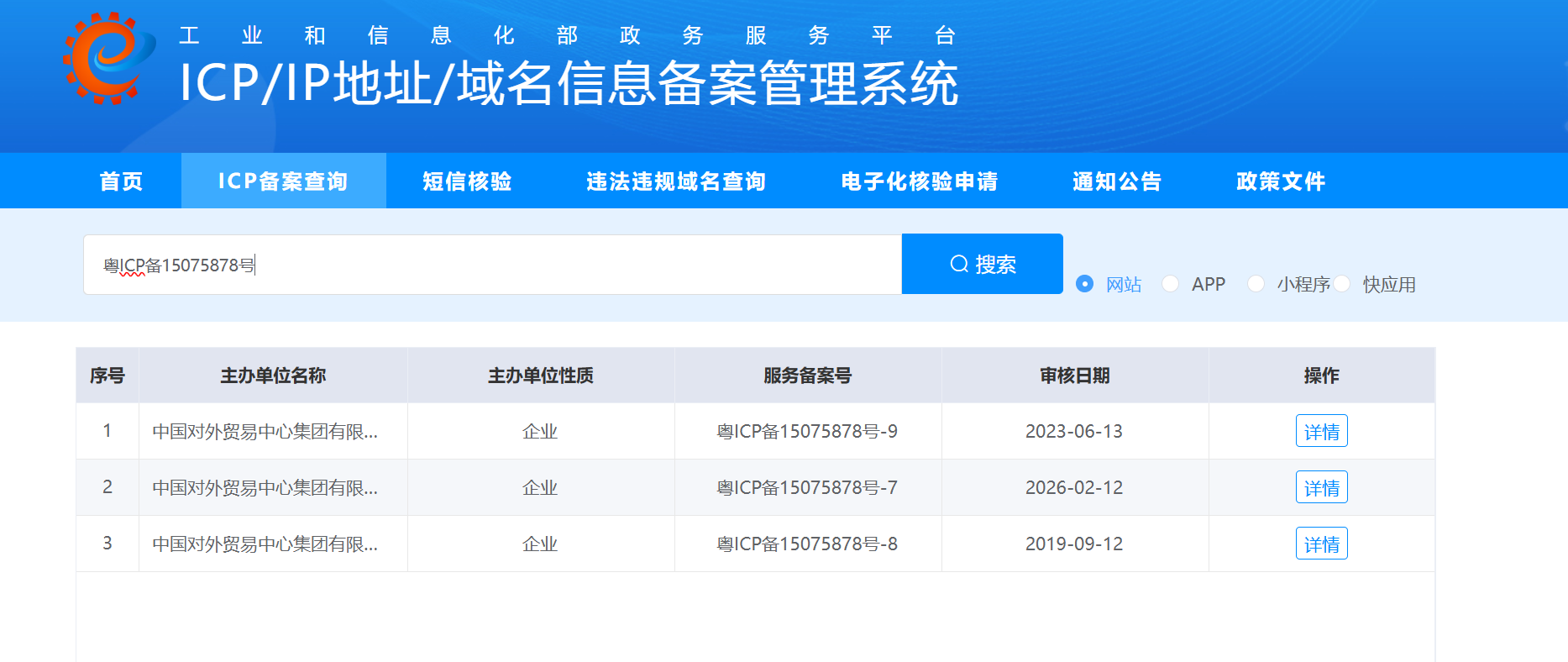Click sequence number 2 in the table
The image size is (1568, 662).
click(108, 486)
